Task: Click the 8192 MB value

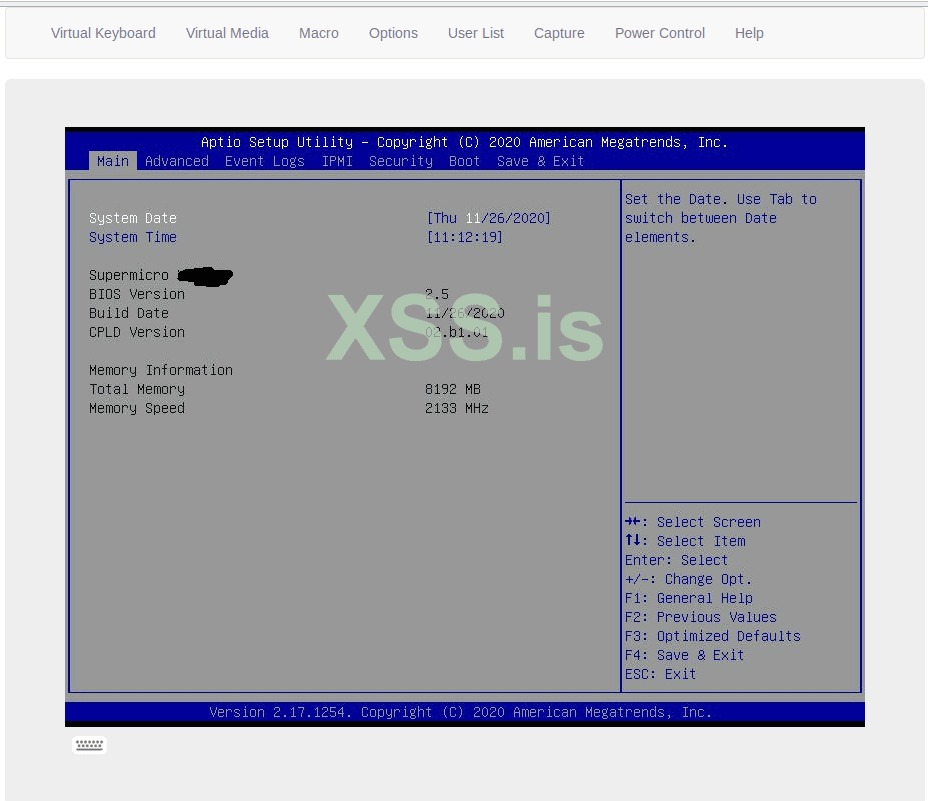Action: tap(453, 389)
